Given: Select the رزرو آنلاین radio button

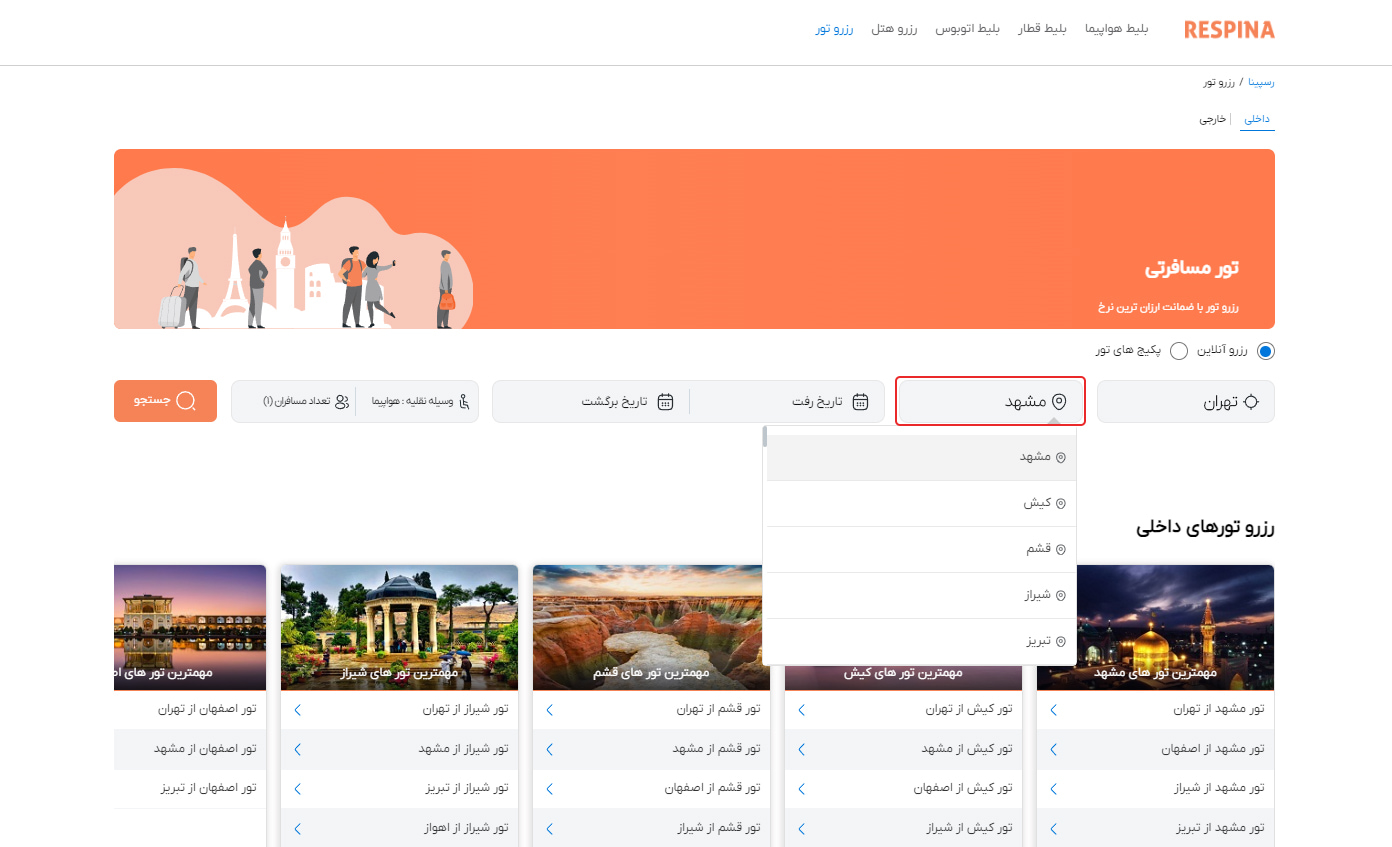Looking at the screenshot, I should coord(1267,351).
